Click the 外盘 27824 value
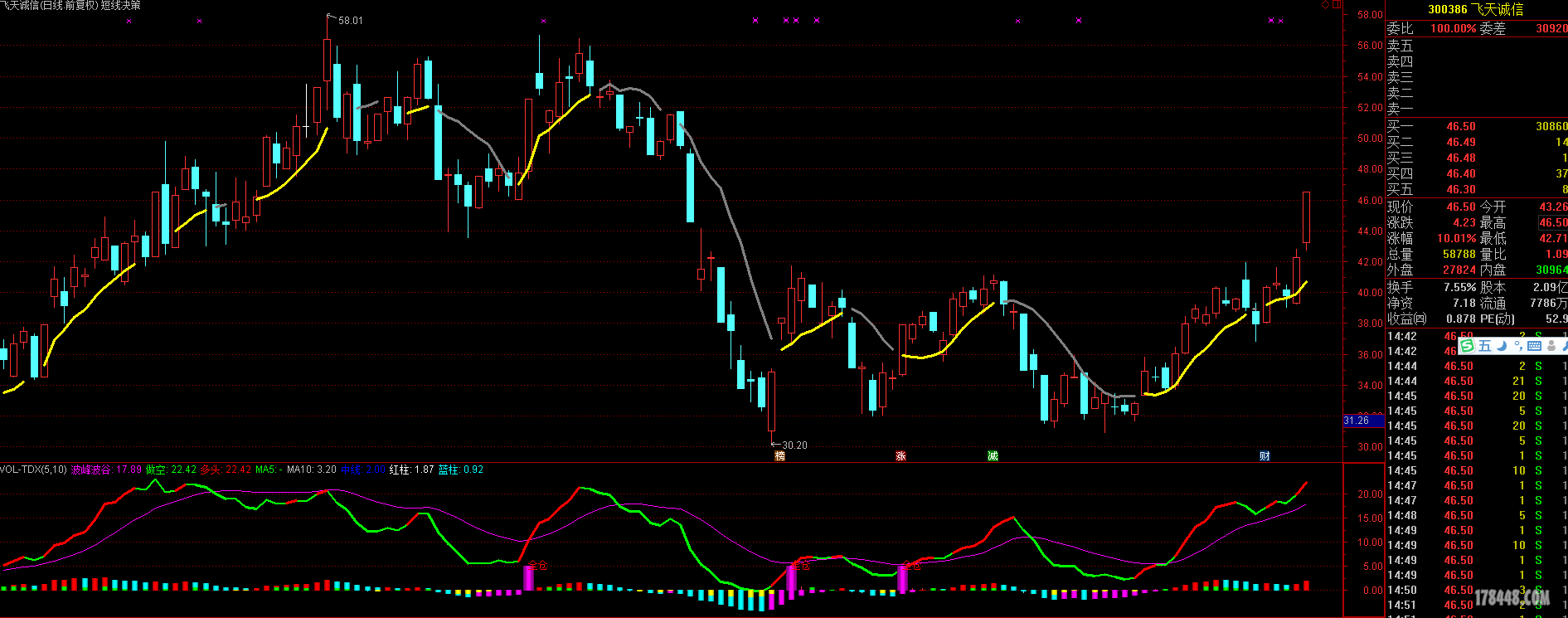Image resolution: width=1568 pixels, height=618 pixels. [1459, 270]
